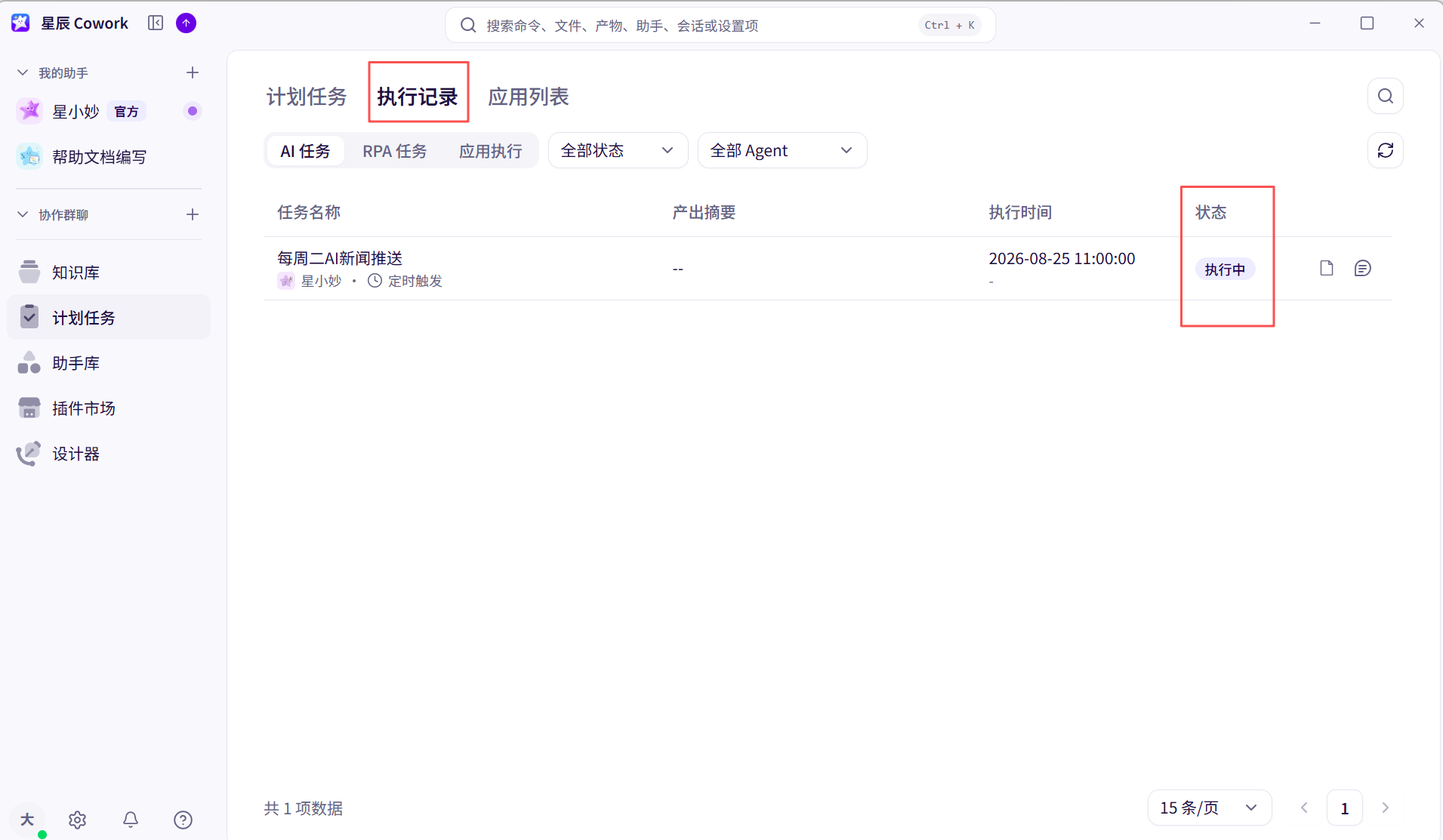Select the RPA 任务 segment
1443x840 pixels.
pyautogui.click(x=395, y=151)
